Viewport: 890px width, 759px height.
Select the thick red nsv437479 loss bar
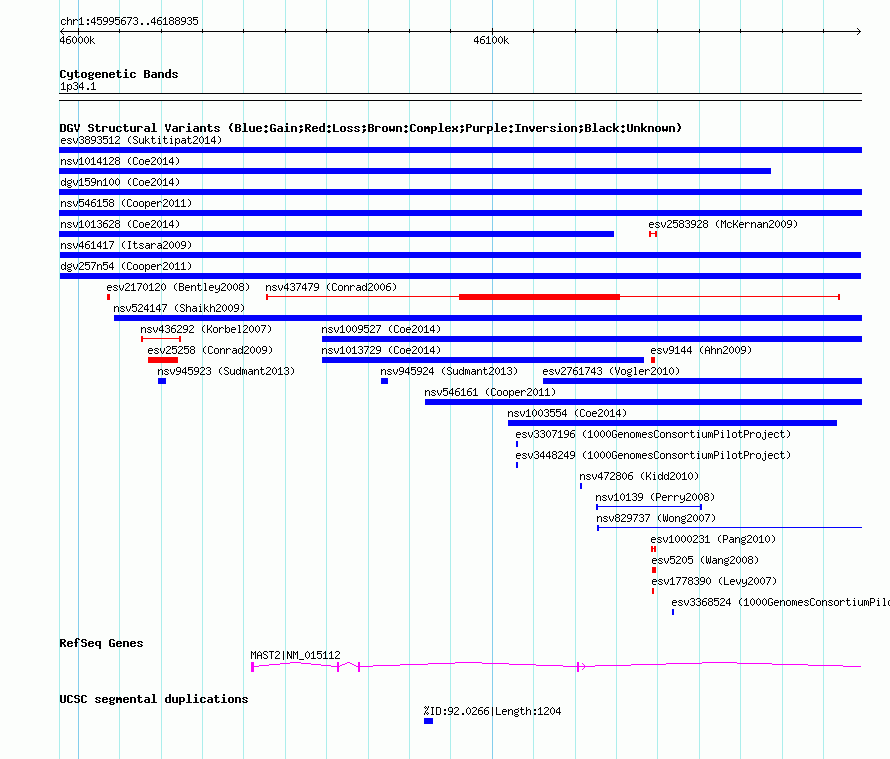[x=539, y=297]
